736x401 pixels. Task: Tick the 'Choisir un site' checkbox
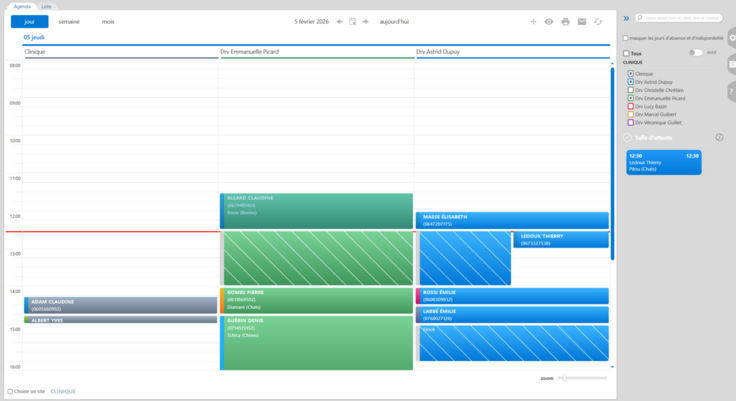[x=11, y=391]
